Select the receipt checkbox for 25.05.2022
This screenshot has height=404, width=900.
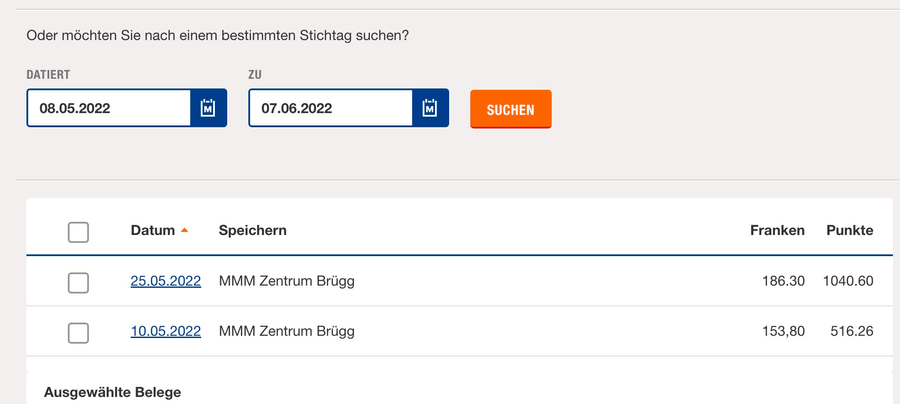click(x=78, y=283)
